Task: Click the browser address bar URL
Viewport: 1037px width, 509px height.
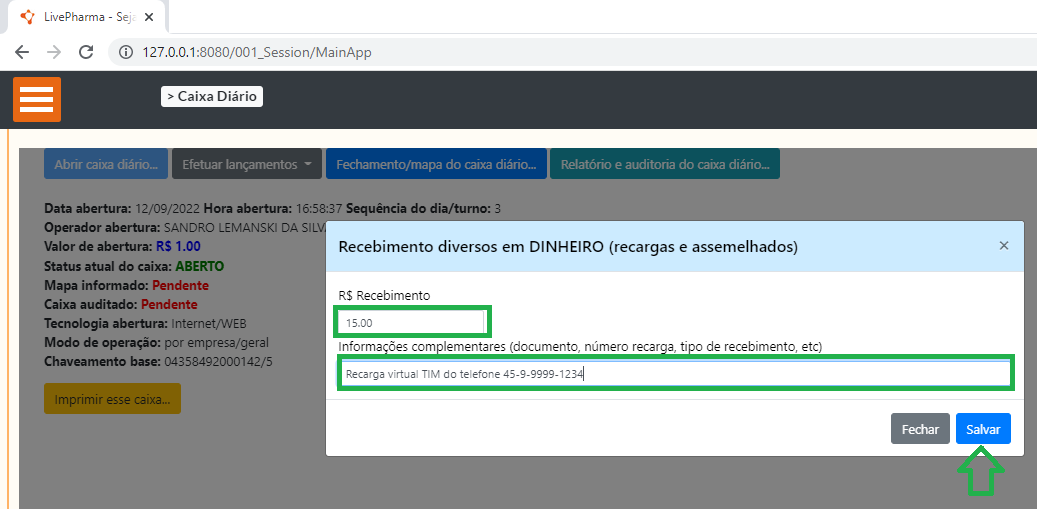Action: (x=257, y=52)
